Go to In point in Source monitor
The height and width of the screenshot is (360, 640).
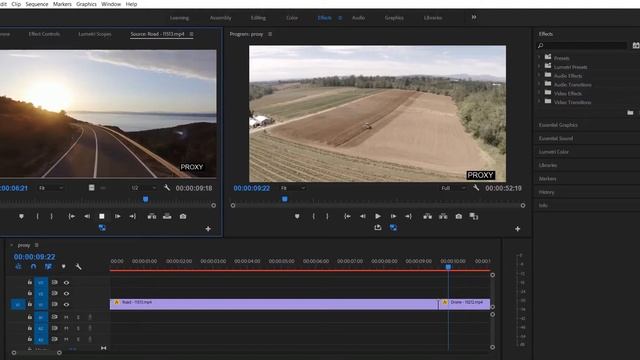click(x=71, y=216)
